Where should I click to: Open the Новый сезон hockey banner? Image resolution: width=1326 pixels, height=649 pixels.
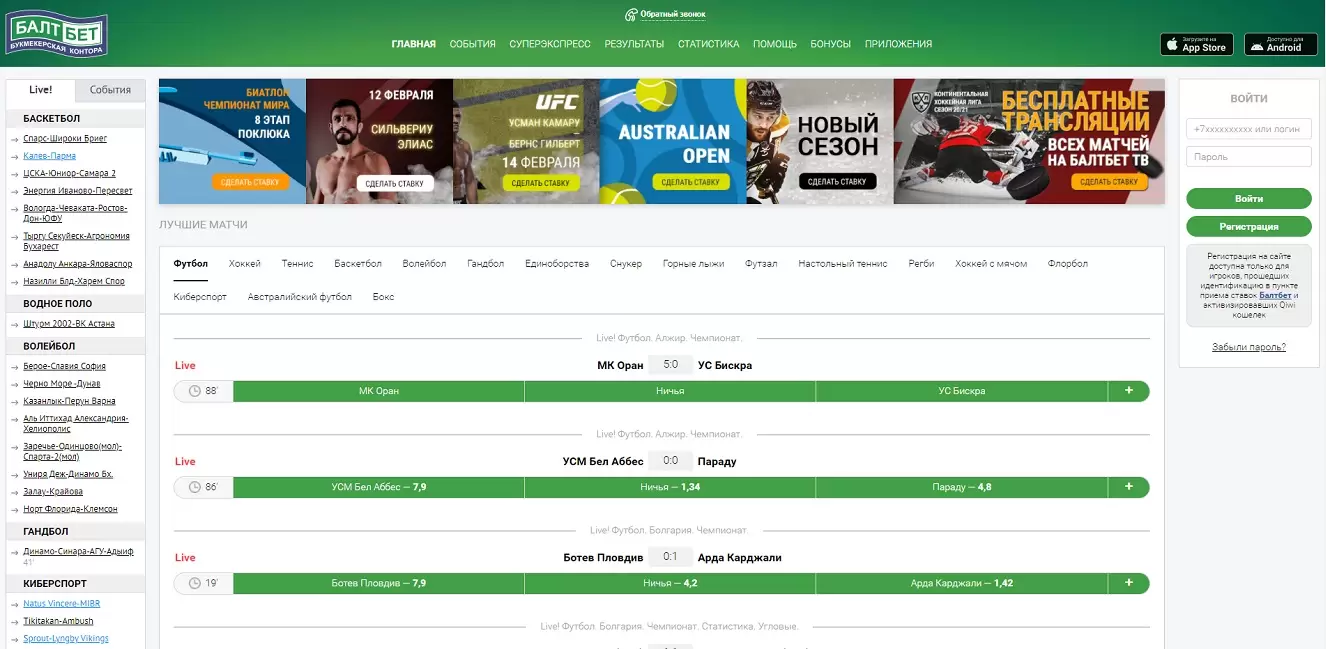[x=820, y=141]
